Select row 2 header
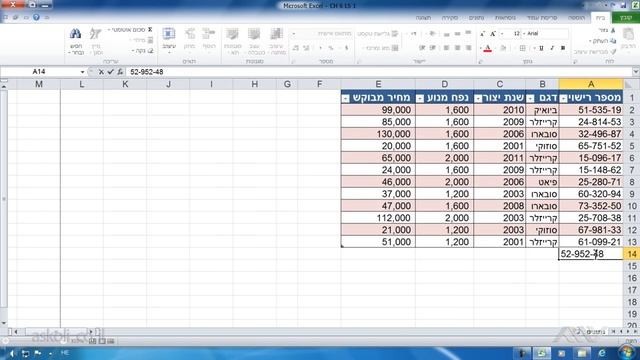640x360 pixels. click(631, 110)
